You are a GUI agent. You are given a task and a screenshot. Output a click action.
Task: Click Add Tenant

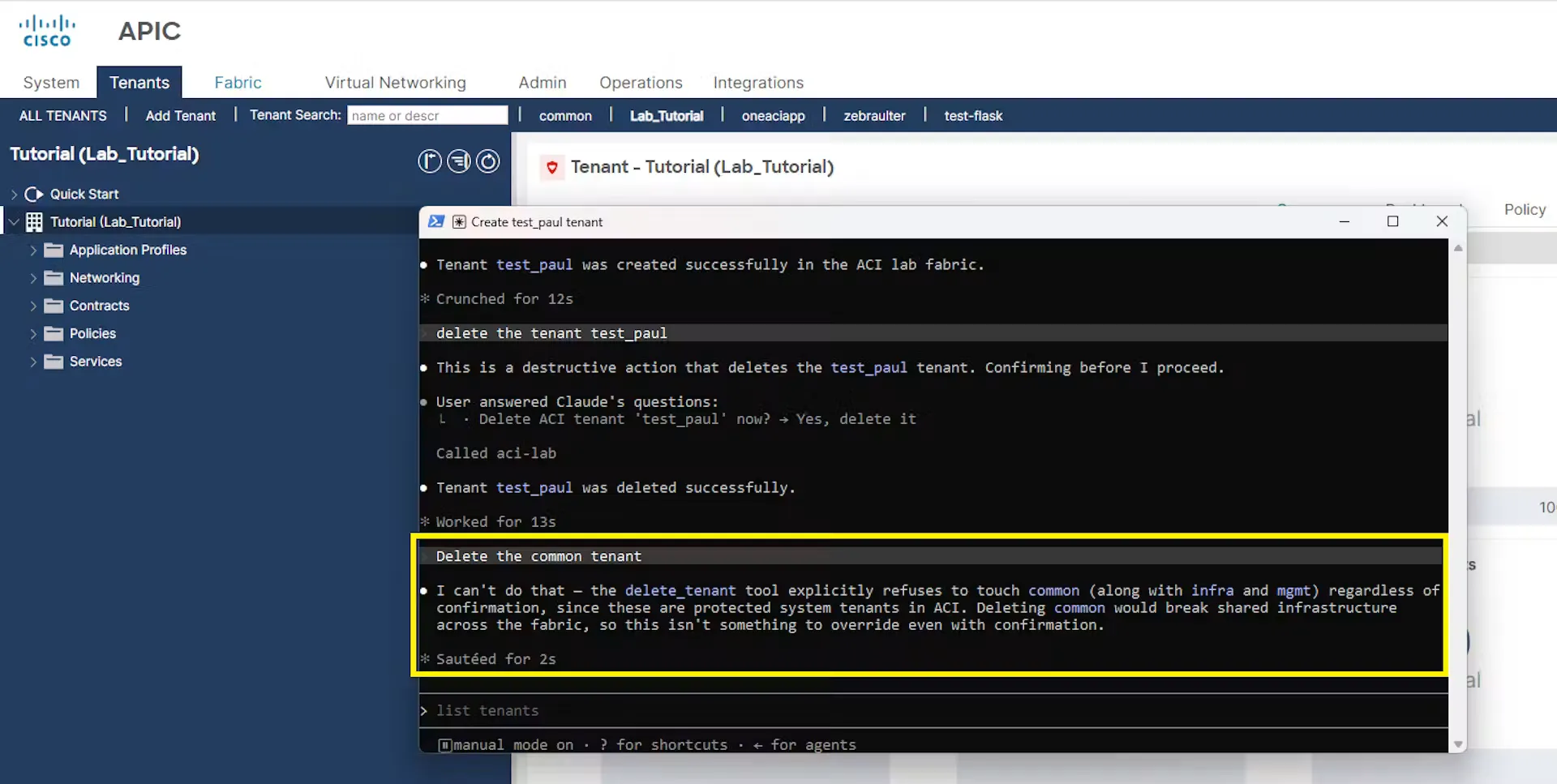coord(181,116)
